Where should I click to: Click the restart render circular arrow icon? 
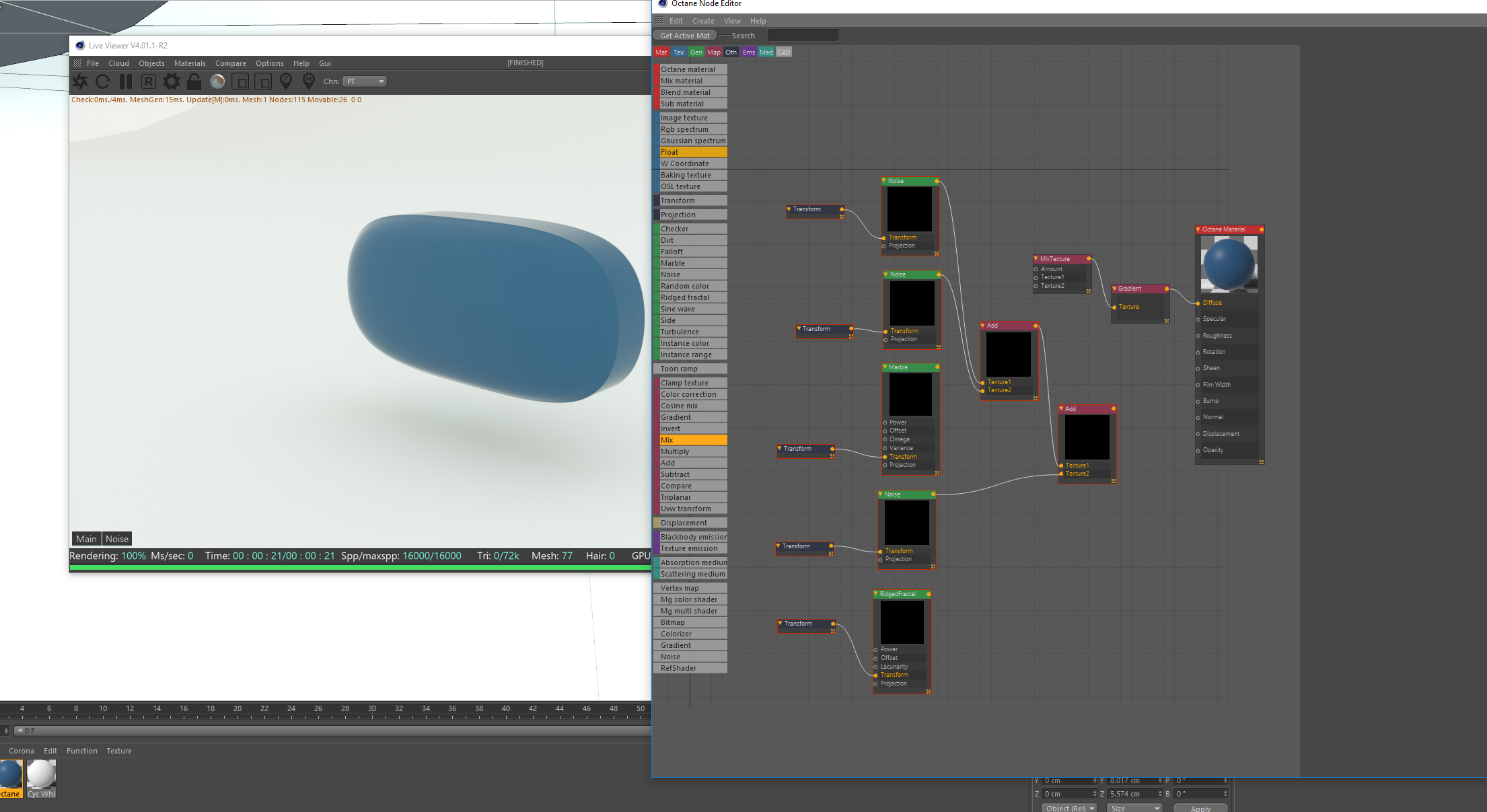(x=103, y=81)
